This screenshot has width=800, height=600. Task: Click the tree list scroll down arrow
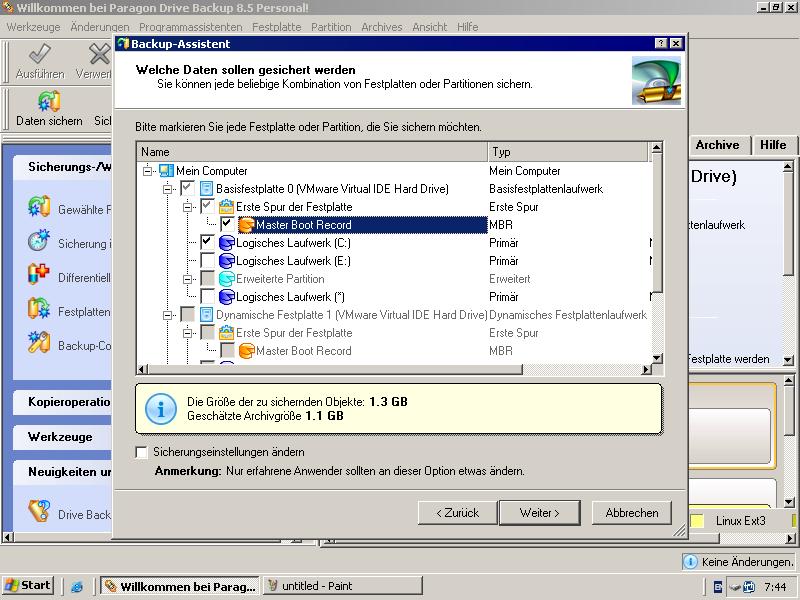point(657,359)
